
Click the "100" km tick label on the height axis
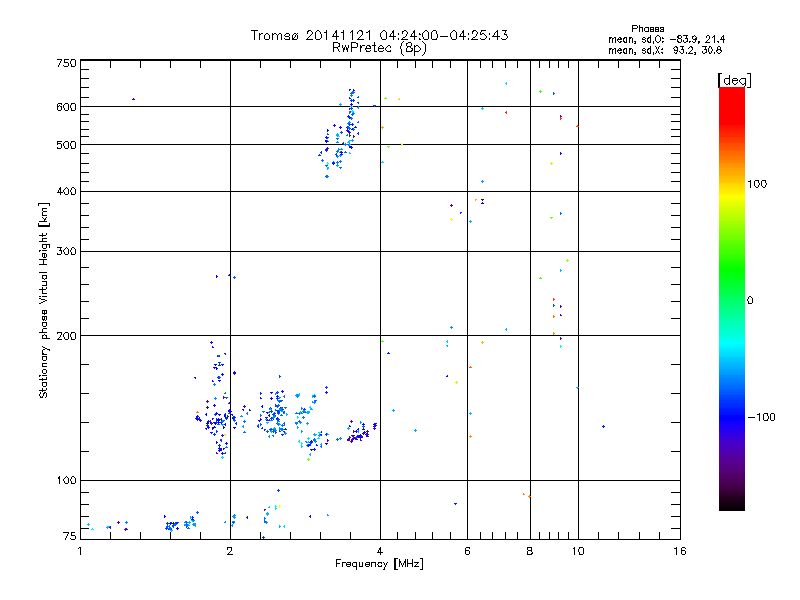tap(66, 481)
